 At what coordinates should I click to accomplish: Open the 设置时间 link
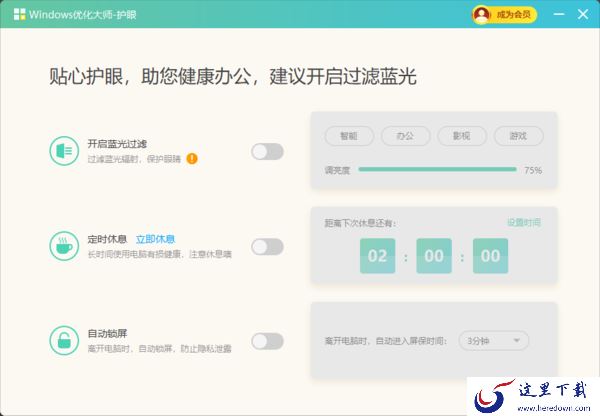524,222
